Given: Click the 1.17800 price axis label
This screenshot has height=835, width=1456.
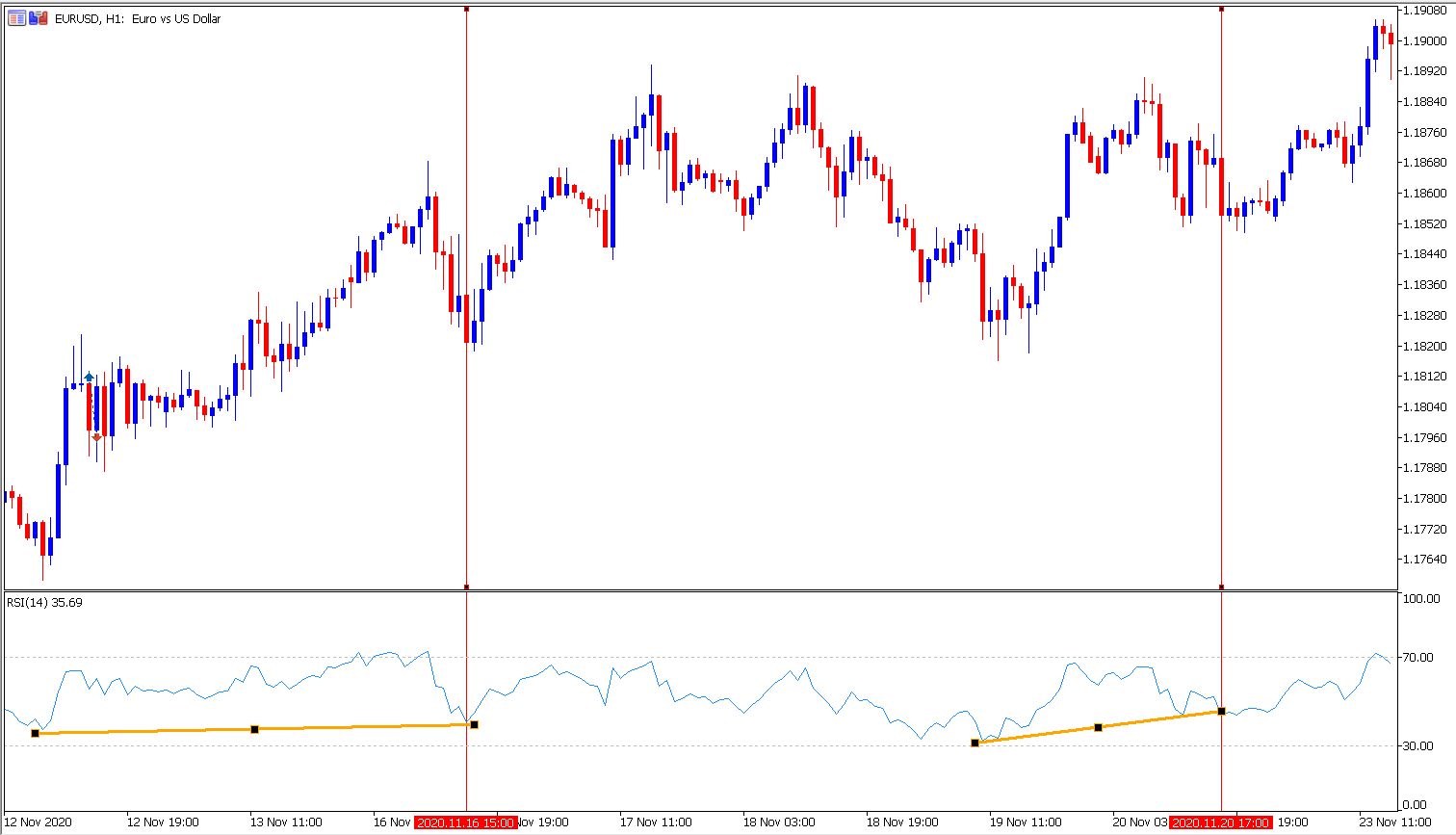Looking at the screenshot, I should click(1425, 498).
